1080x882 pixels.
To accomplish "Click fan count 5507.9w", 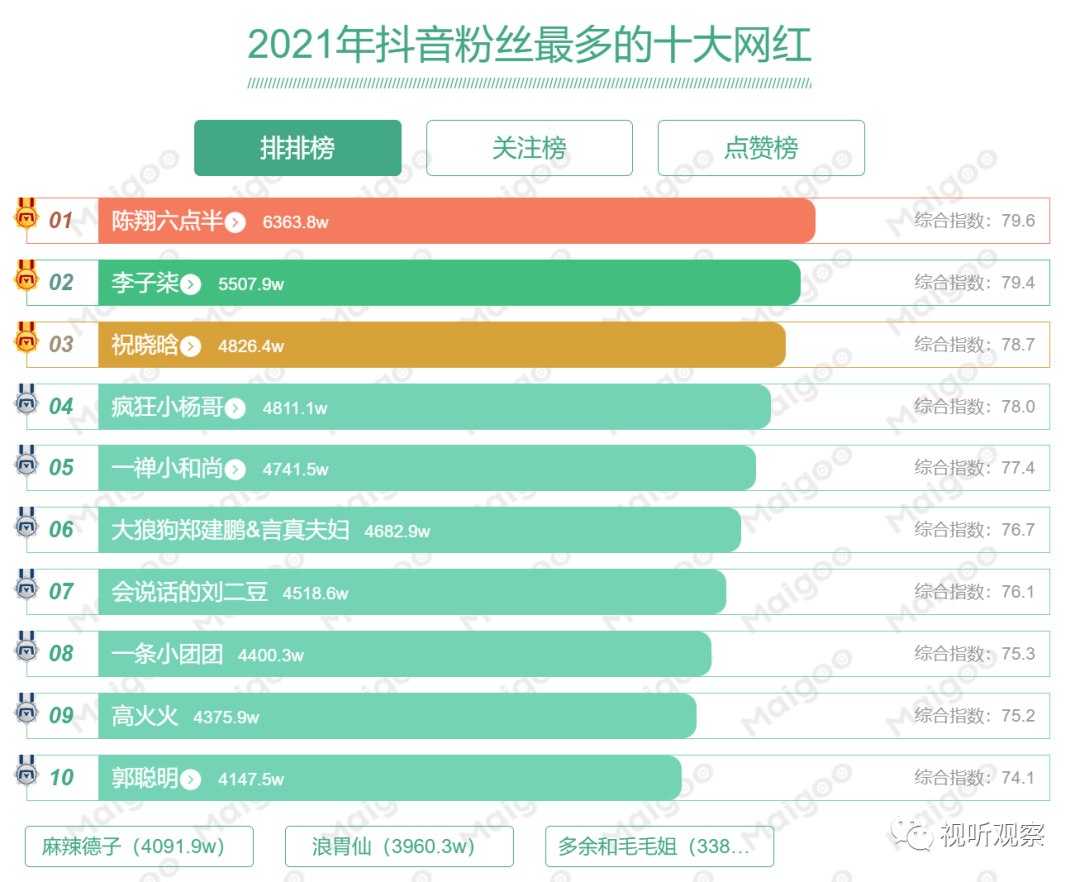I will click(251, 284).
